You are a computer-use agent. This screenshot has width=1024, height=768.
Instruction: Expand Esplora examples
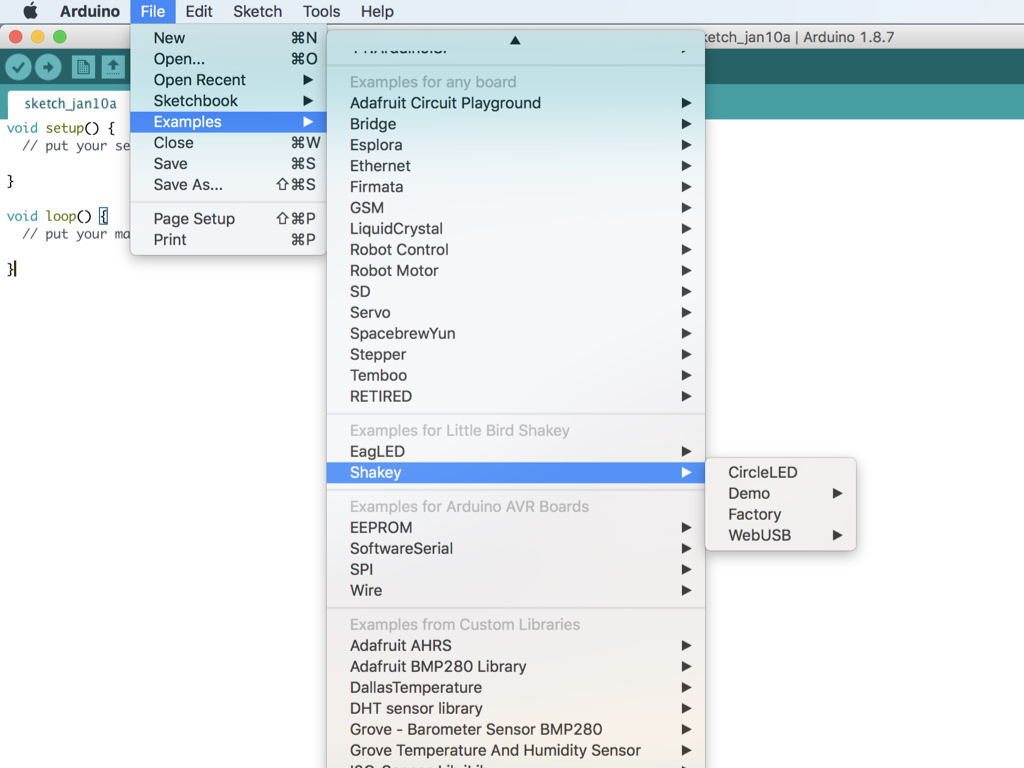515,144
